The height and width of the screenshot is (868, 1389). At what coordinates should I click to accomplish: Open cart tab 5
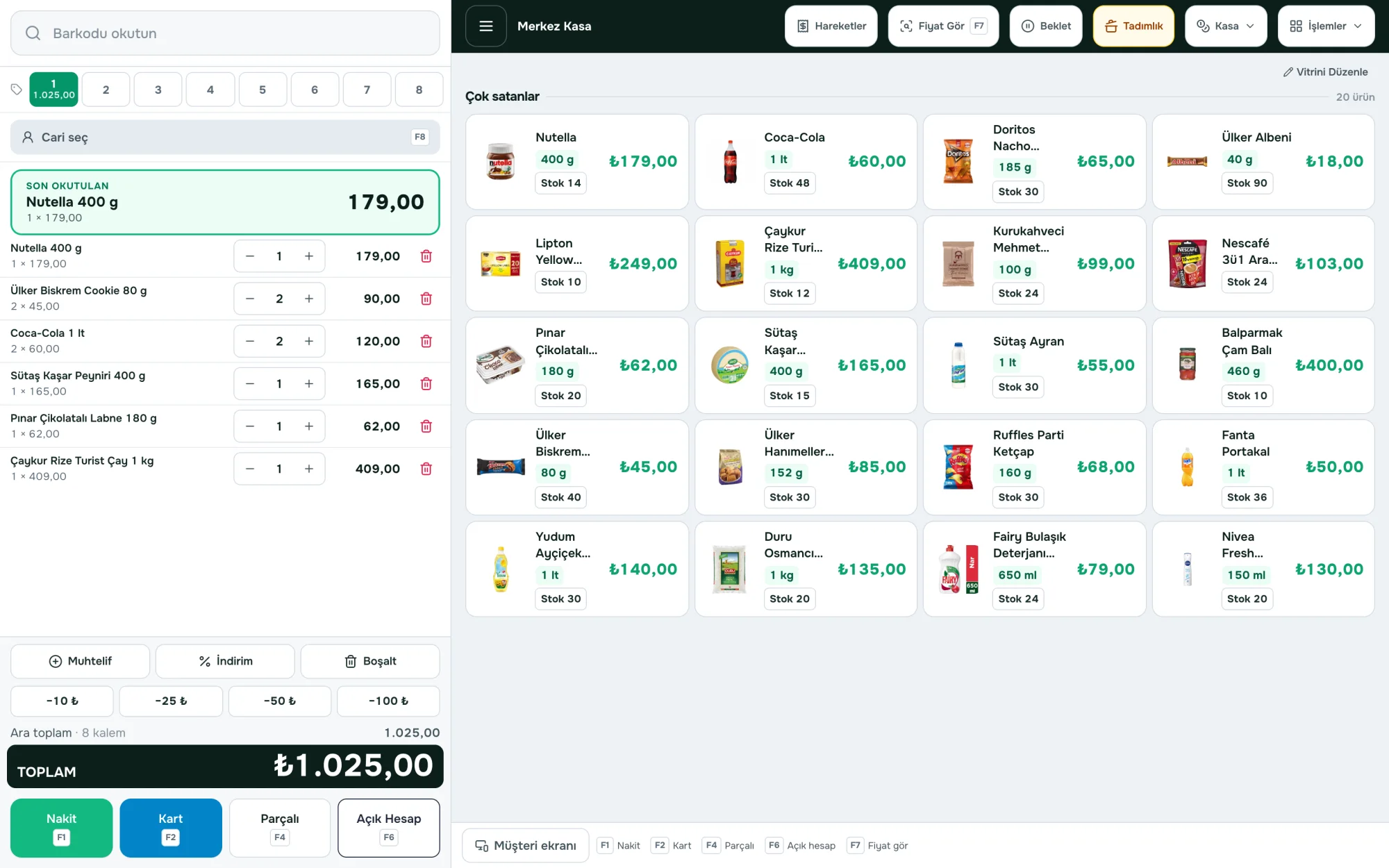[x=263, y=90]
